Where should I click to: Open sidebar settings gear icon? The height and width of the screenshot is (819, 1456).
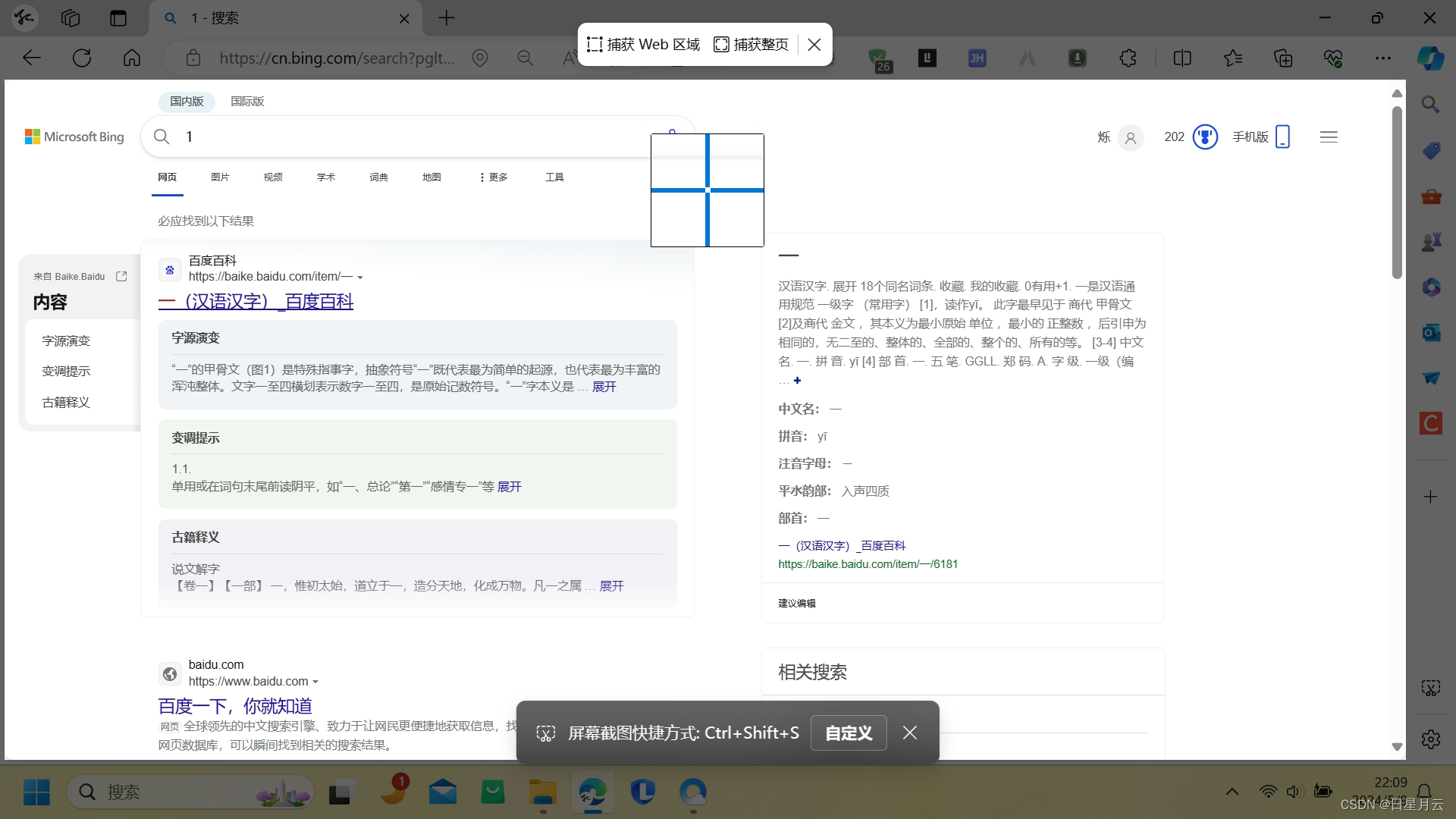1430,739
